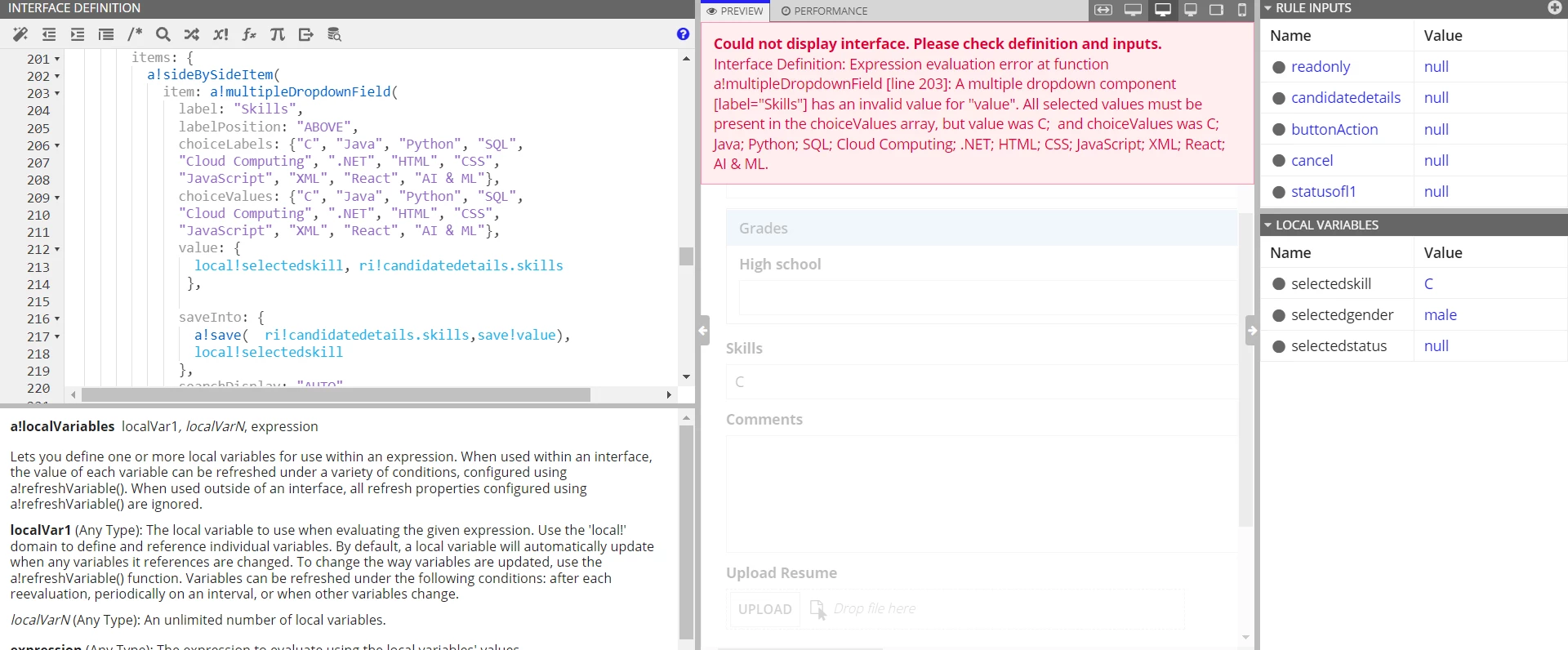Screen dimensions: 1568x650
Task: Click the High school input field
Action: coord(988,298)
